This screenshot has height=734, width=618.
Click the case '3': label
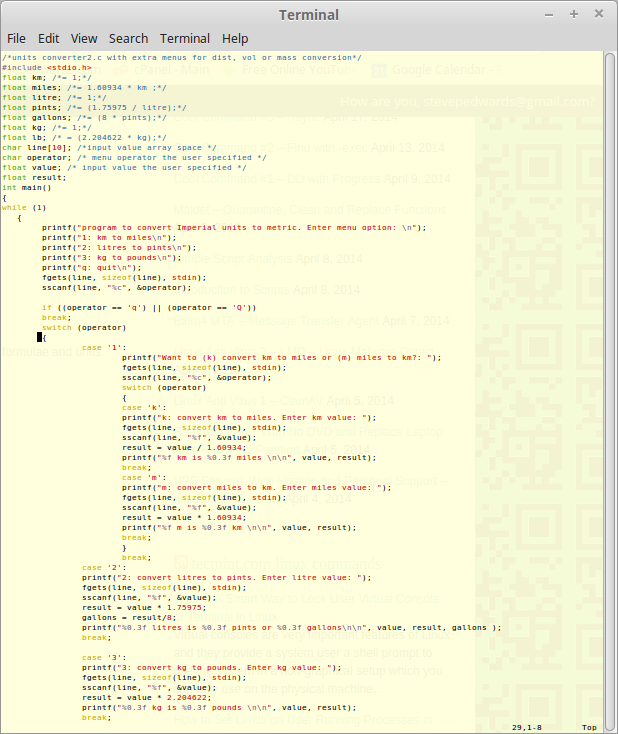click(102, 657)
